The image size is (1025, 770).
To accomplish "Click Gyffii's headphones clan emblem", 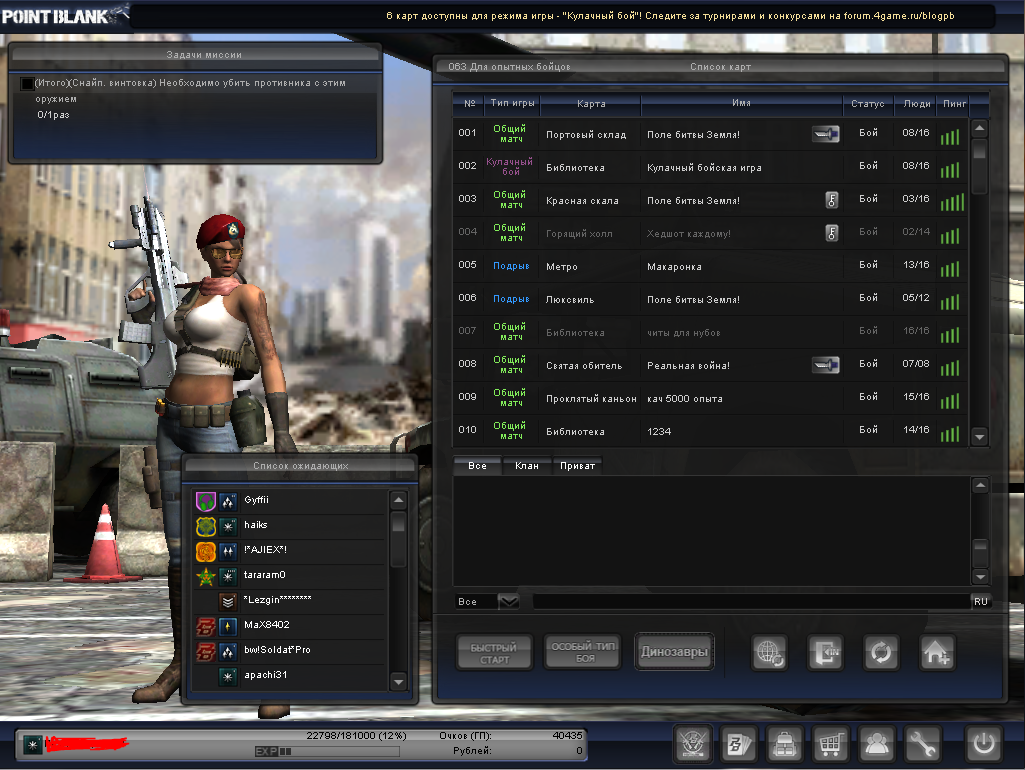I will (x=206, y=501).
